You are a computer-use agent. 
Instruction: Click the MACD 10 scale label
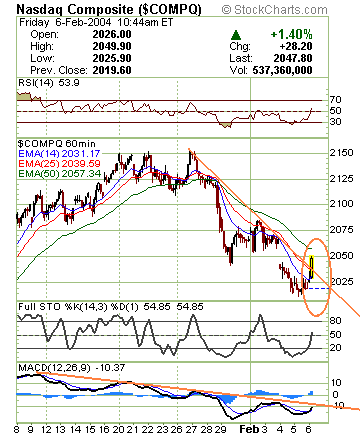[x=336, y=383]
